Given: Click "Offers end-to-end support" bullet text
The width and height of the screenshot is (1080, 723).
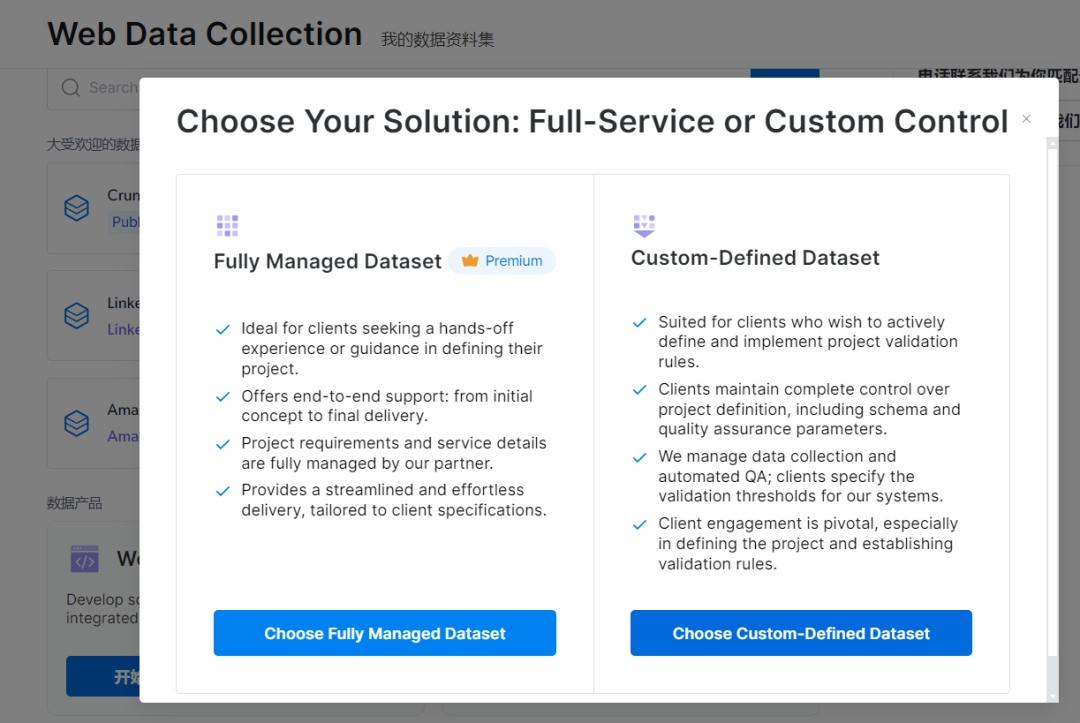Looking at the screenshot, I should pyautogui.click(x=386, y=406).
